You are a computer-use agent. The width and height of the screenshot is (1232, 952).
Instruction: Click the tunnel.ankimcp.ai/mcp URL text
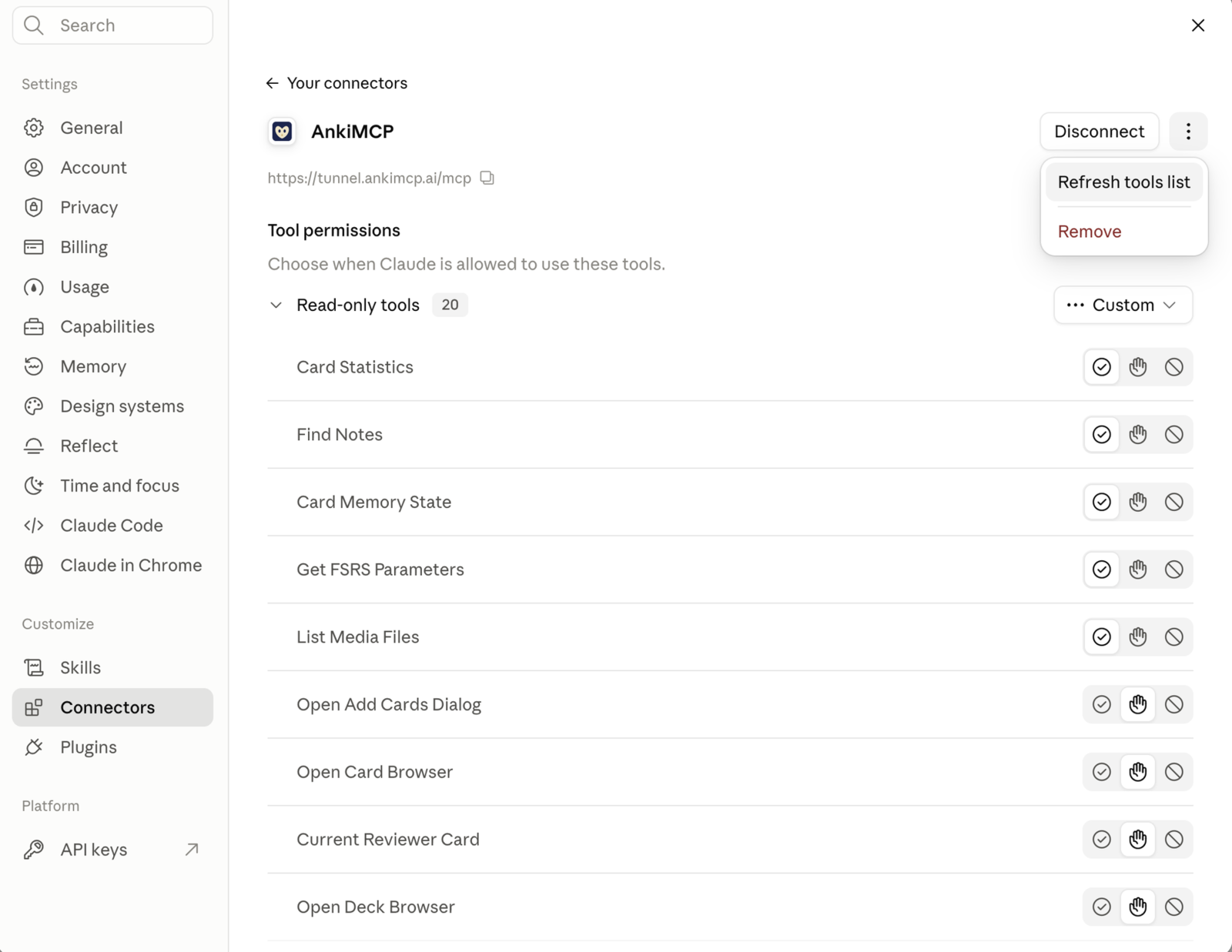pyautogui.click(x=370, y=179)
